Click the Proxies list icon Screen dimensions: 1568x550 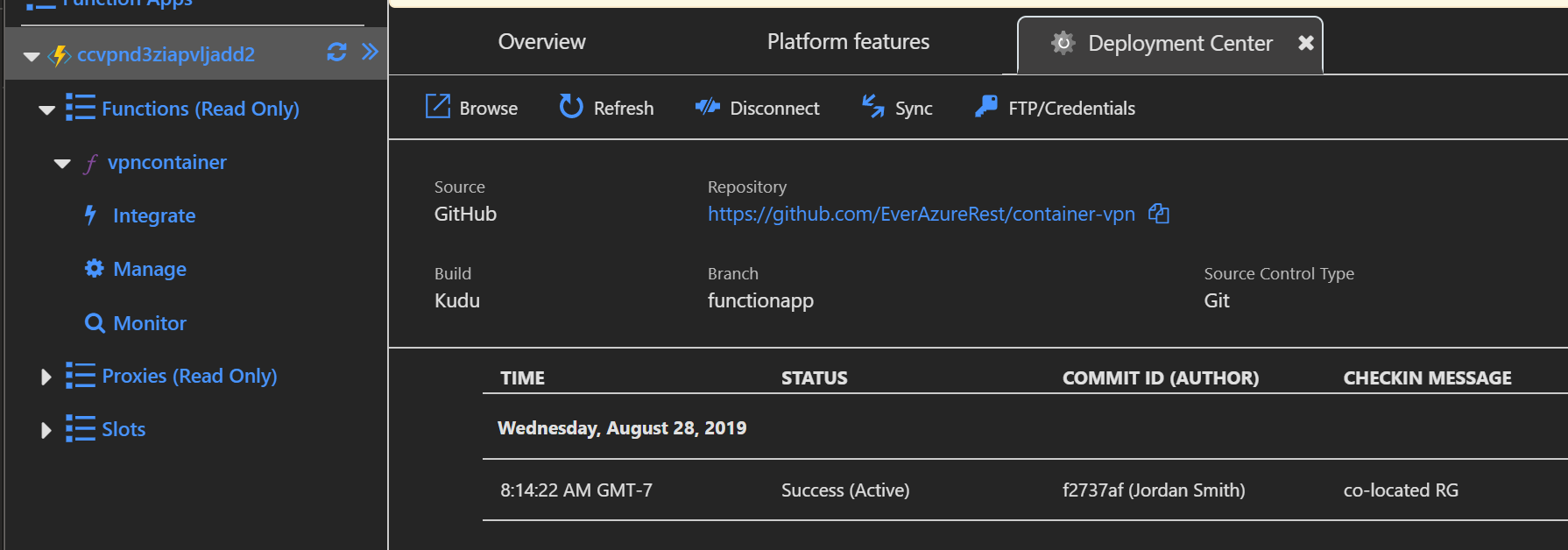[x=81, y=375]
